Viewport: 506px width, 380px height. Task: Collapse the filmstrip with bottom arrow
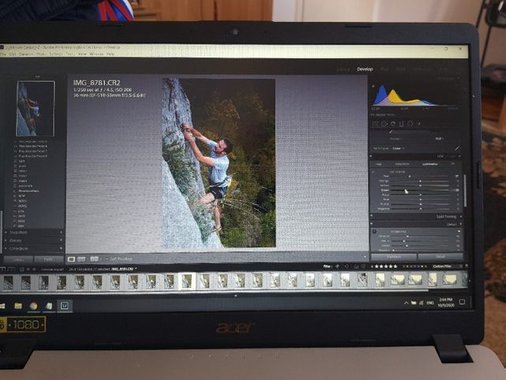pos(236,295)
